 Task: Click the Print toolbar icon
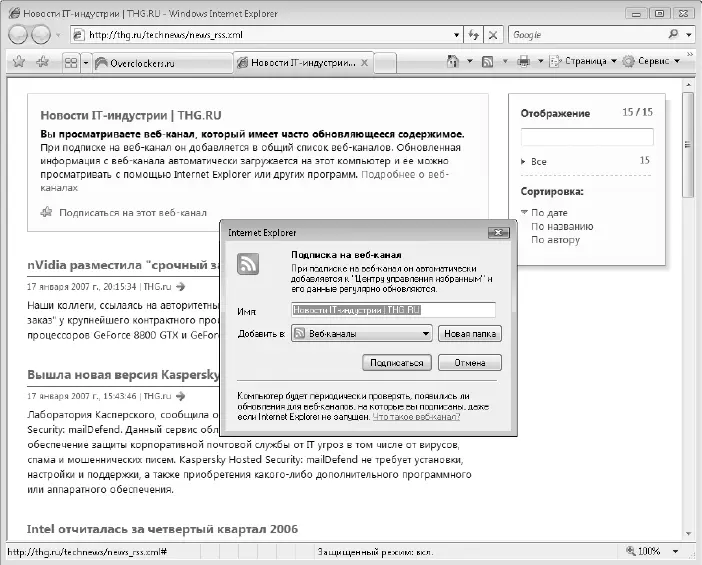[x=523, y=61]
